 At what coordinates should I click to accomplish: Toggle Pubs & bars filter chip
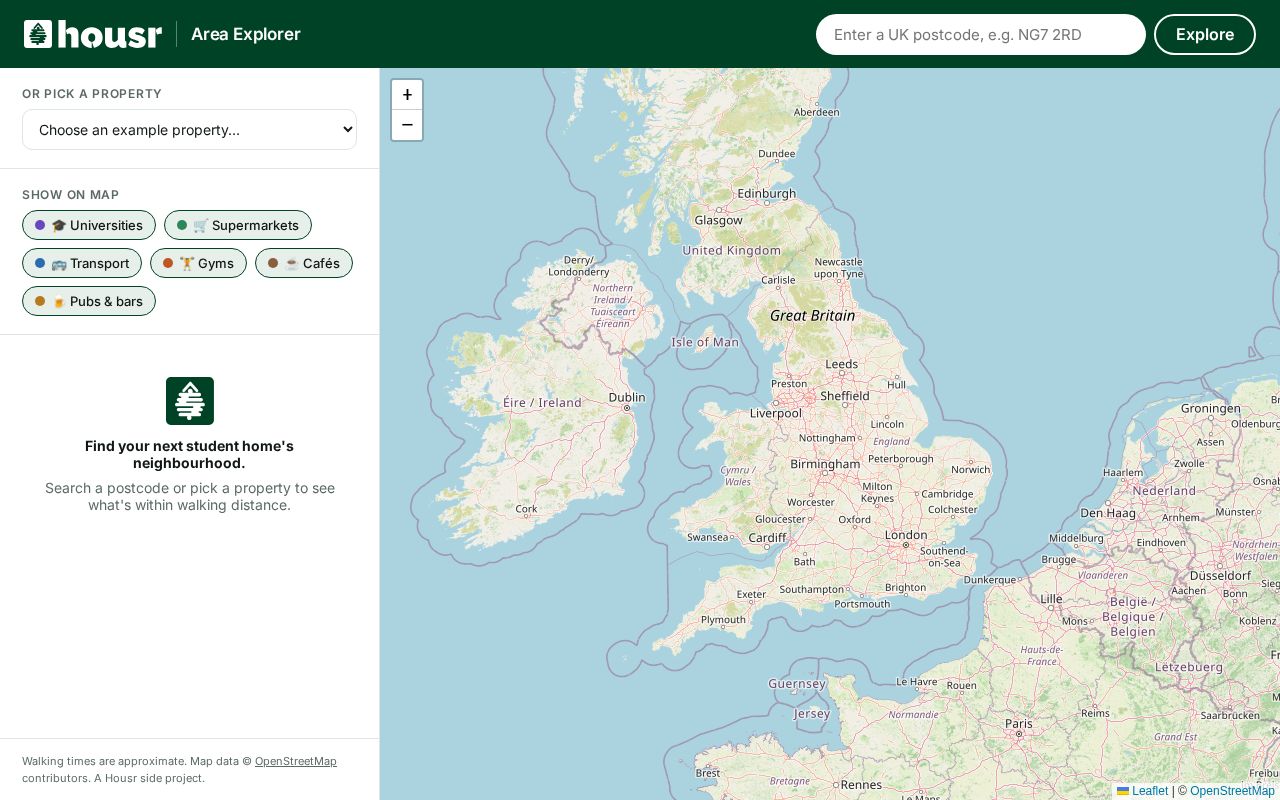pos(89,301)
